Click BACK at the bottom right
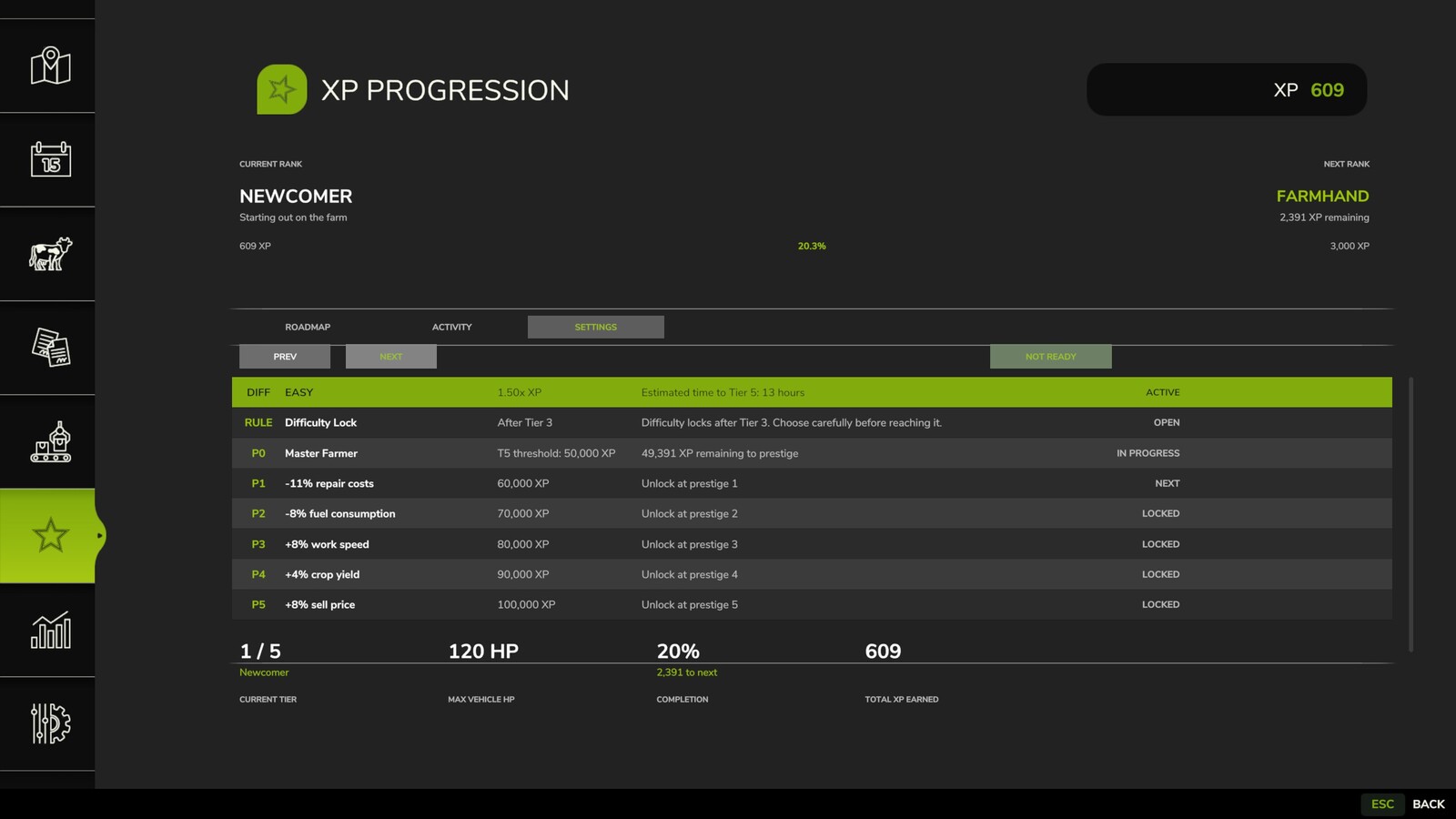 (1428, 804)
